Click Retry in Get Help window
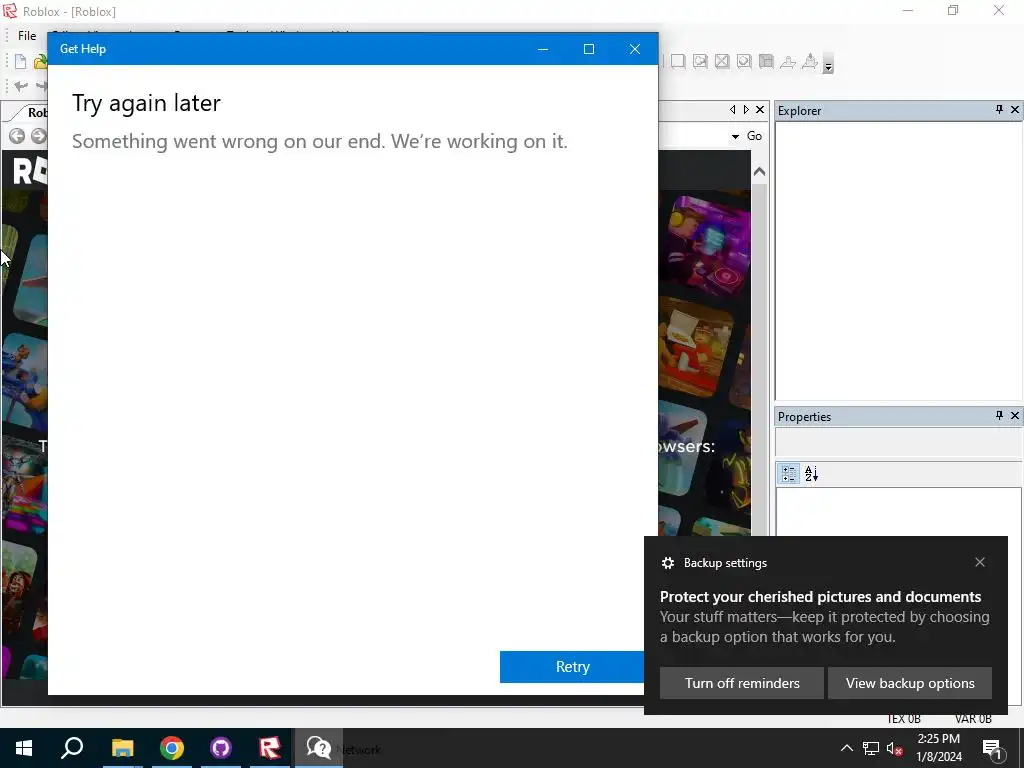Viewport: 1024px width, 768px height. pos(573,667)
